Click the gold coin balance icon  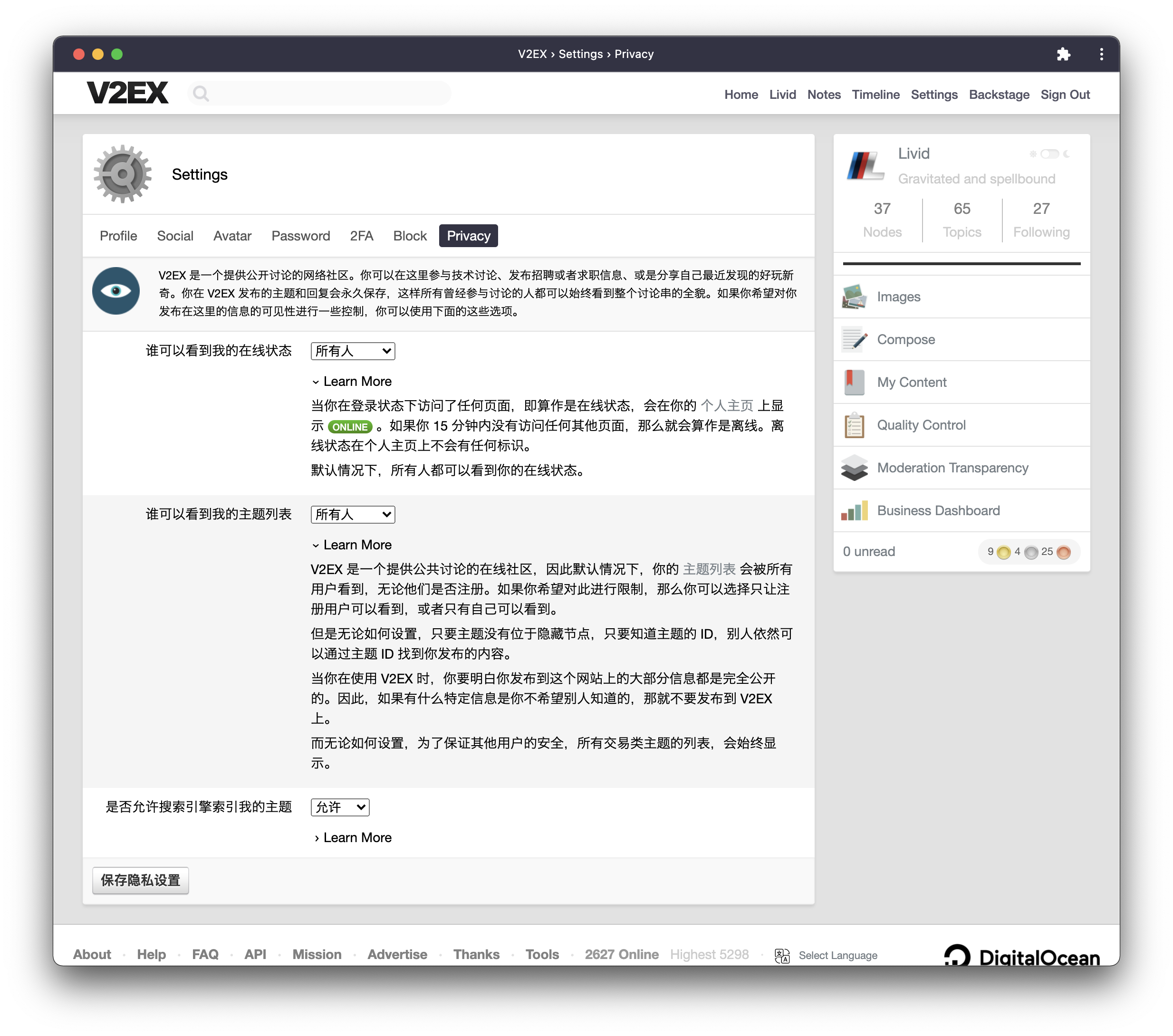[x=1003, y=552]
